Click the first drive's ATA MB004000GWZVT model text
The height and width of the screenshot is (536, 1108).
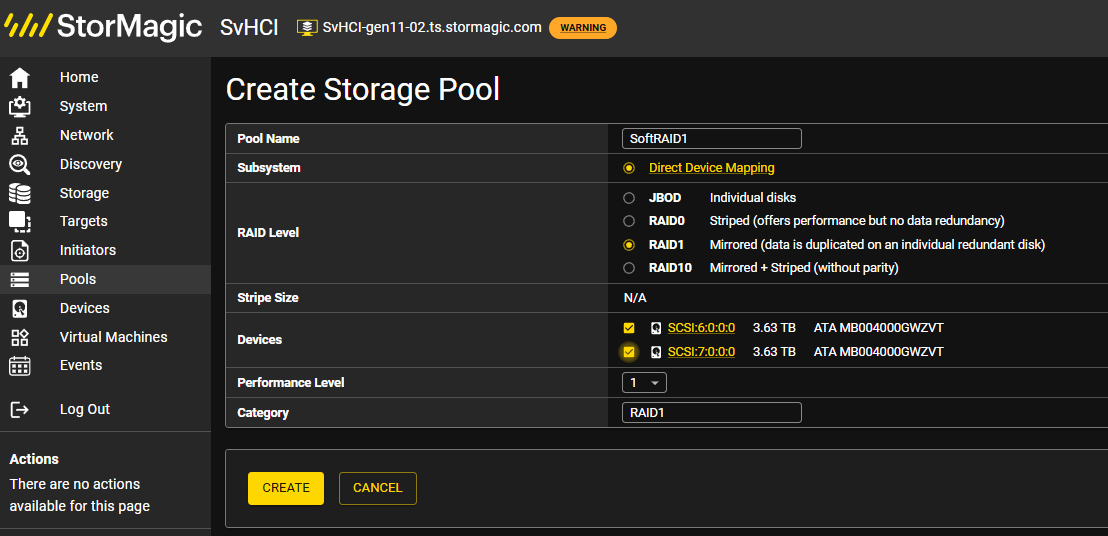(878, 328)
